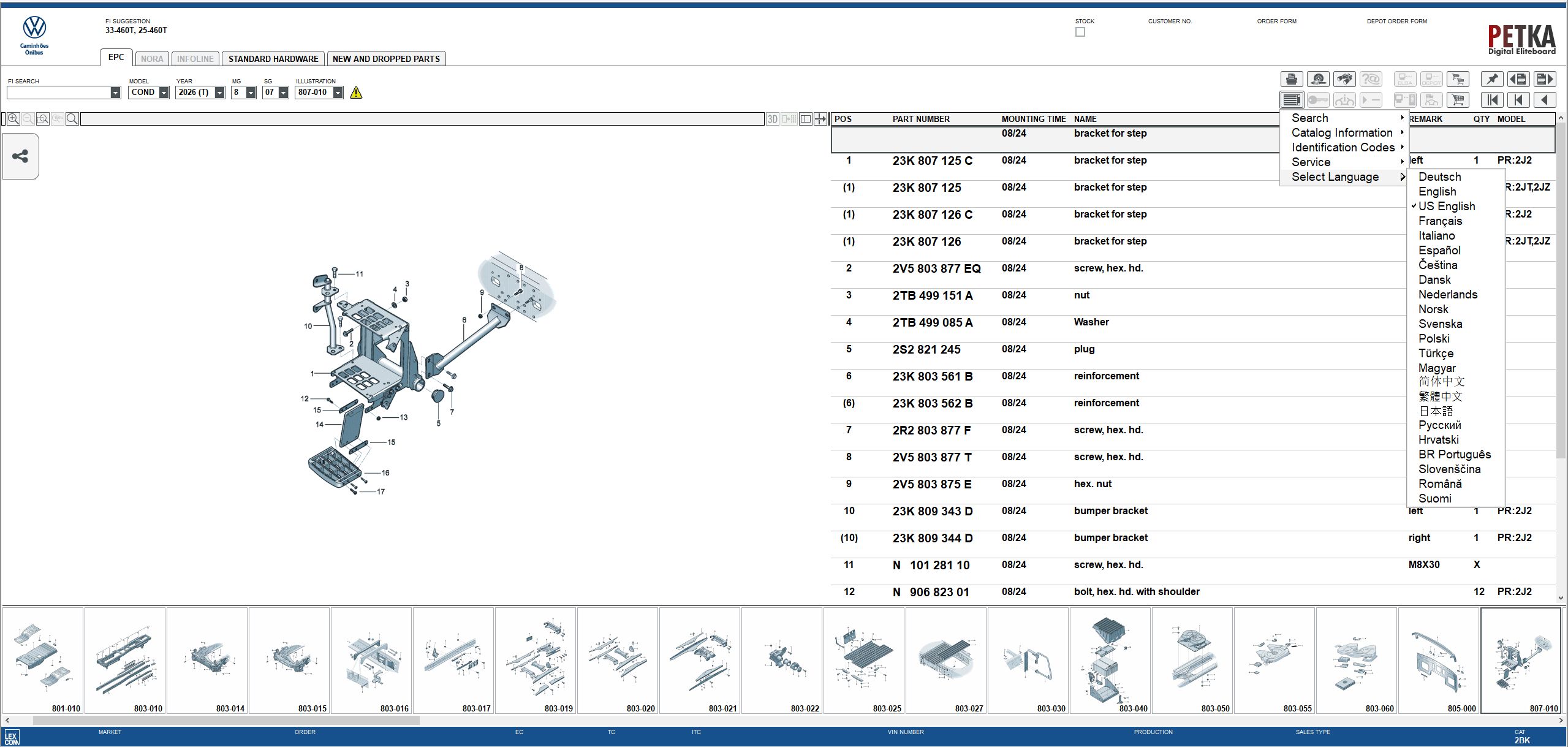Toggle the STOCK checkbox
Viewport: 1568px width, 747px height.
(x=1080, y=32)
